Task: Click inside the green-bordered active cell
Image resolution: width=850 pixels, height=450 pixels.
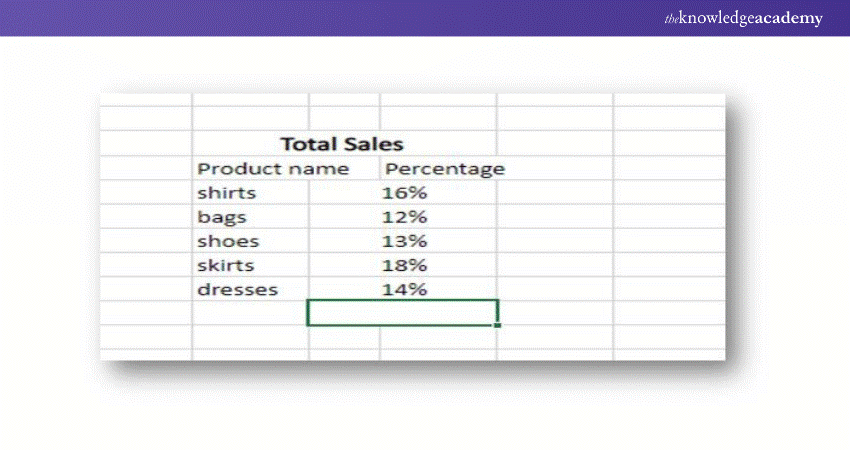Action: tap(402, 313)
